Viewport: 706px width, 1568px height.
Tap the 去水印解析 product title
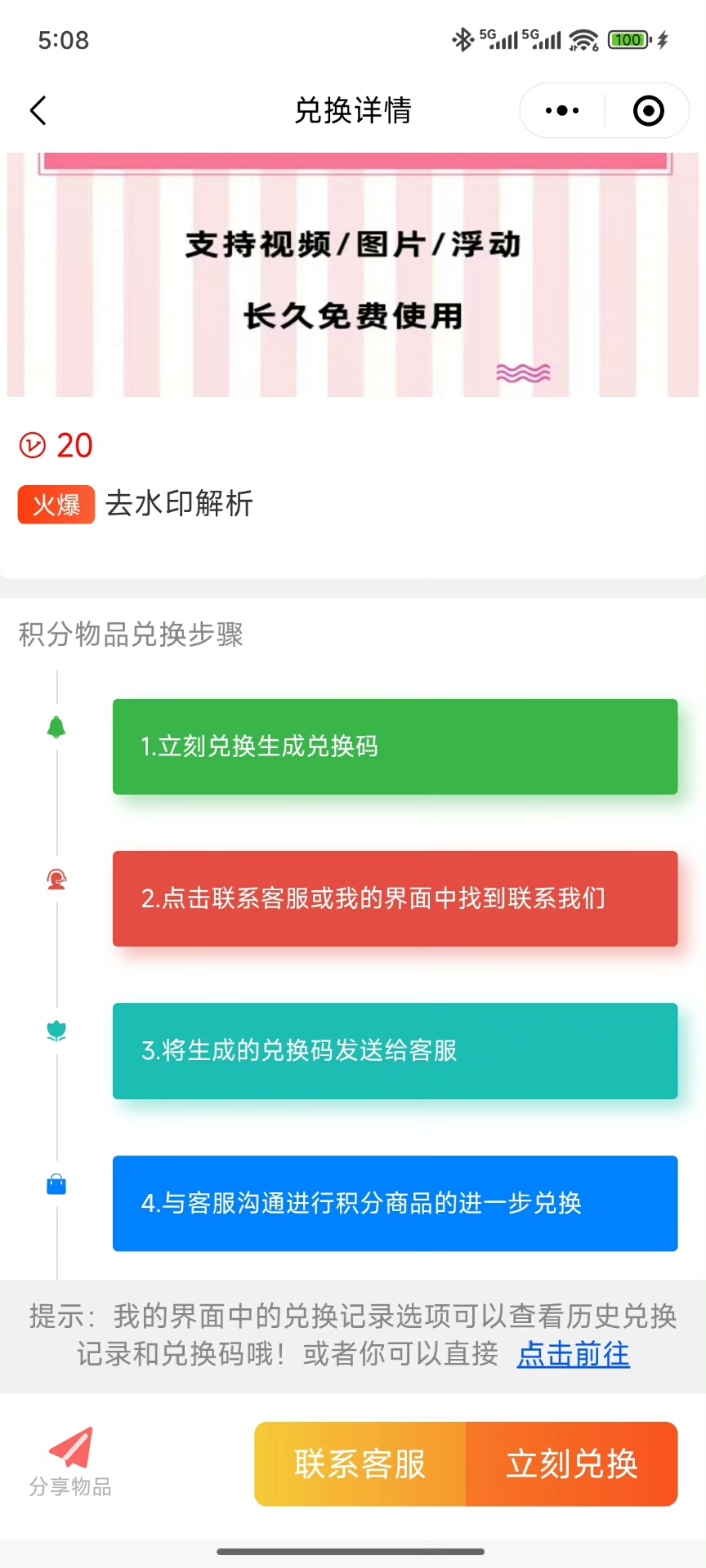coord(179,504)
